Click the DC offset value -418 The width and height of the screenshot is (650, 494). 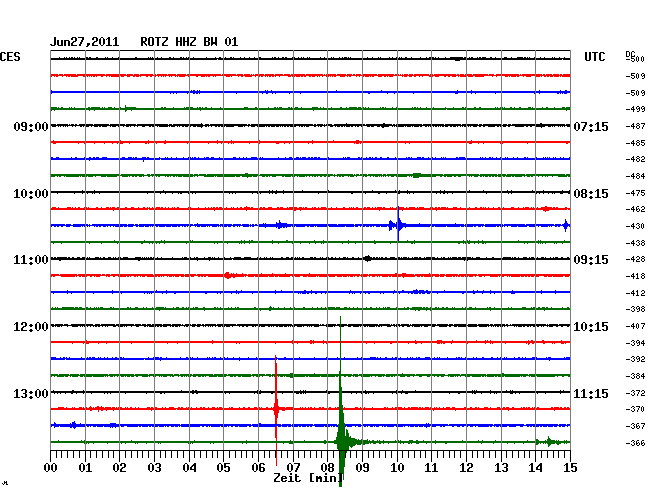(x=635, y=276)
